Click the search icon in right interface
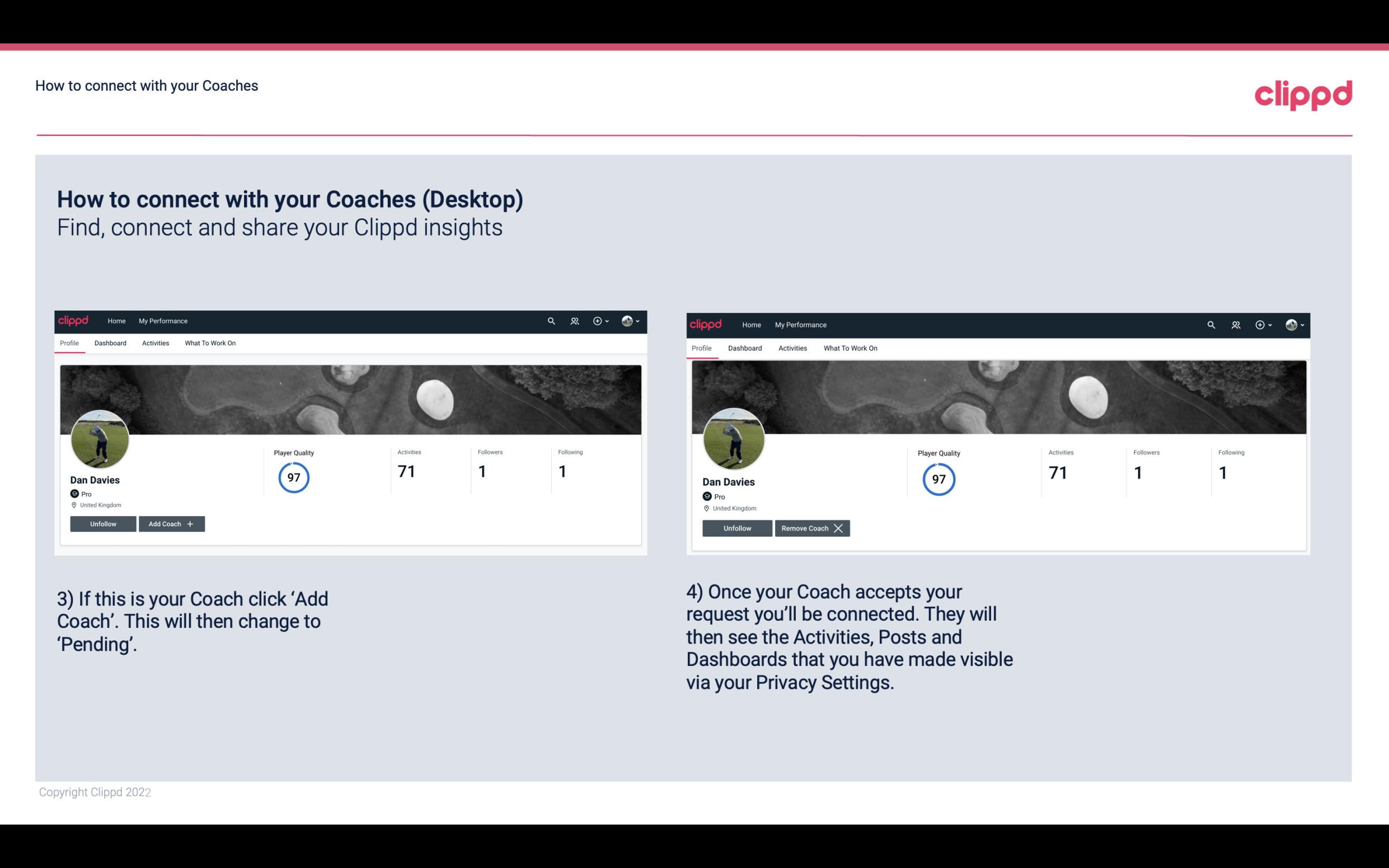This screenshot has height=868, width=1389. click(x=1210, y=324)
